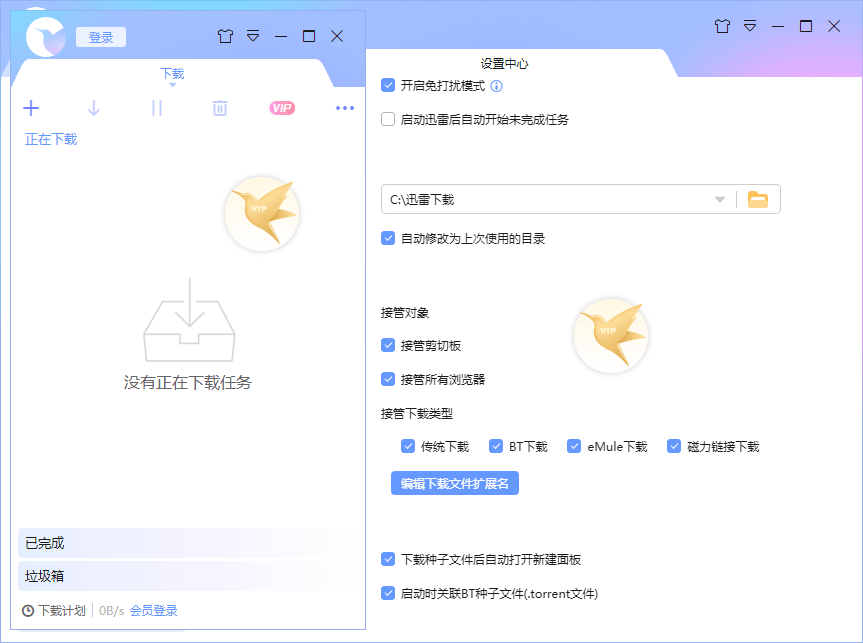Uncheck 传统下载 checkbox

[408, 446]
